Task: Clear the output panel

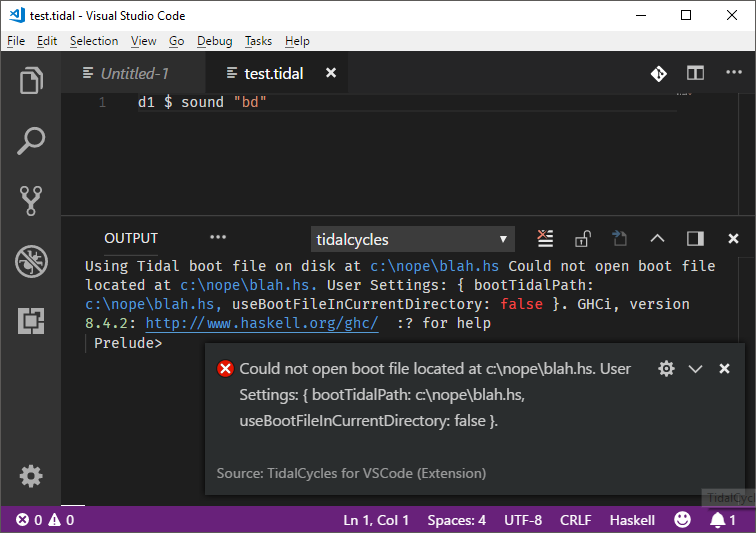Action: point(545,238)
